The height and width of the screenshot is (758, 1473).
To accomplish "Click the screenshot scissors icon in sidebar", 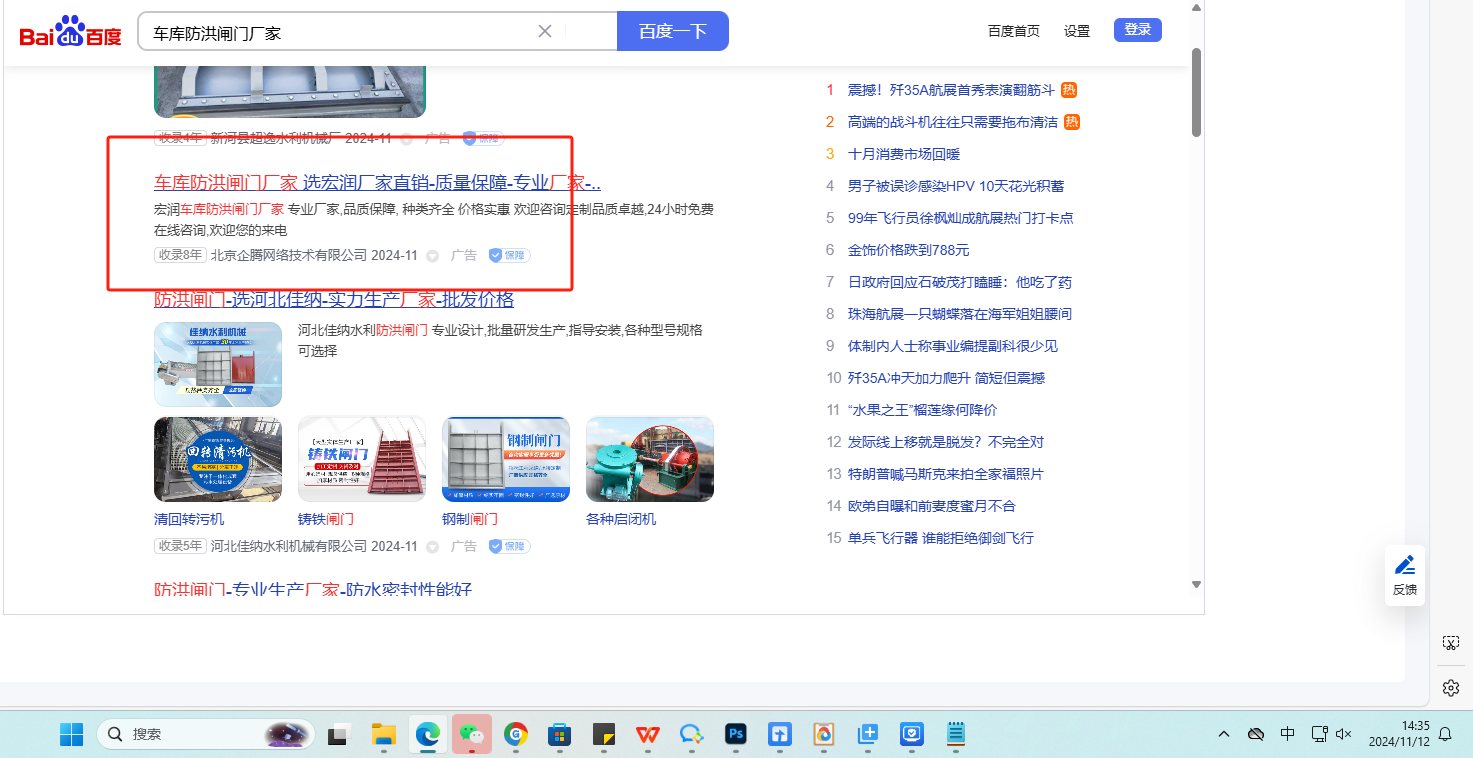I will [x=1451, y=643].
